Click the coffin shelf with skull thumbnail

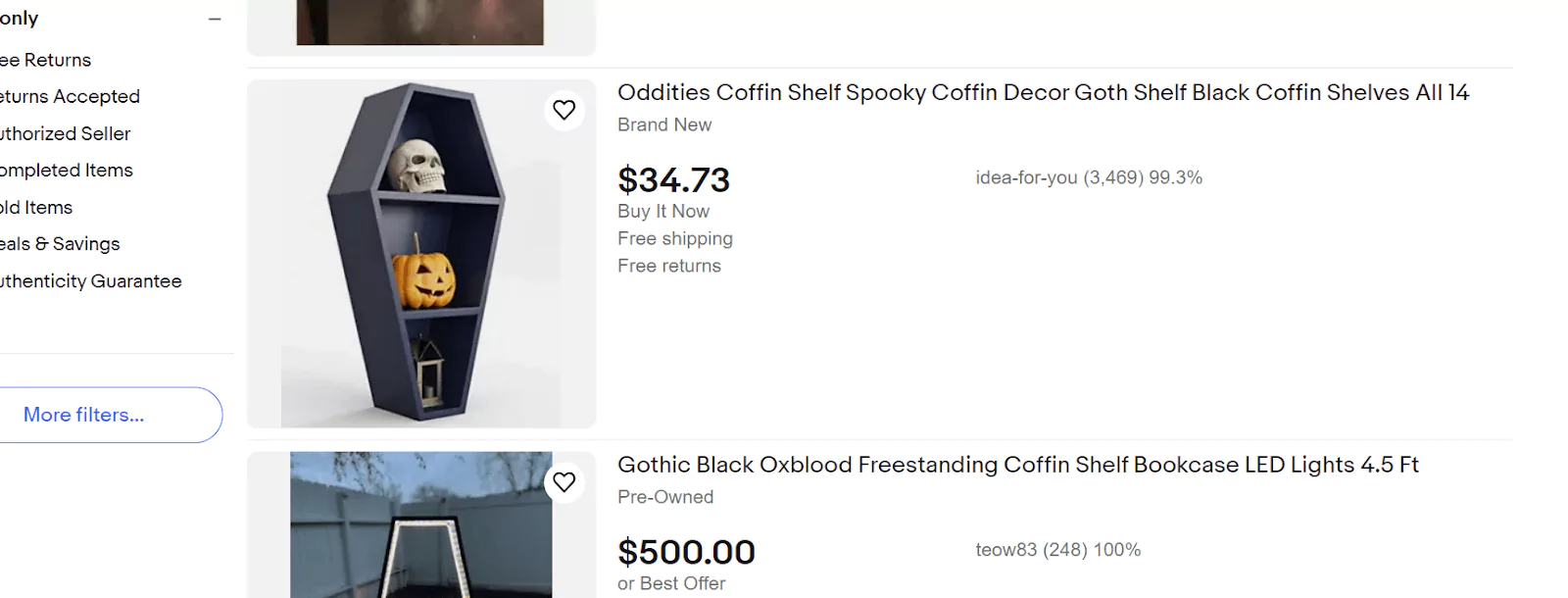(421, 253)
